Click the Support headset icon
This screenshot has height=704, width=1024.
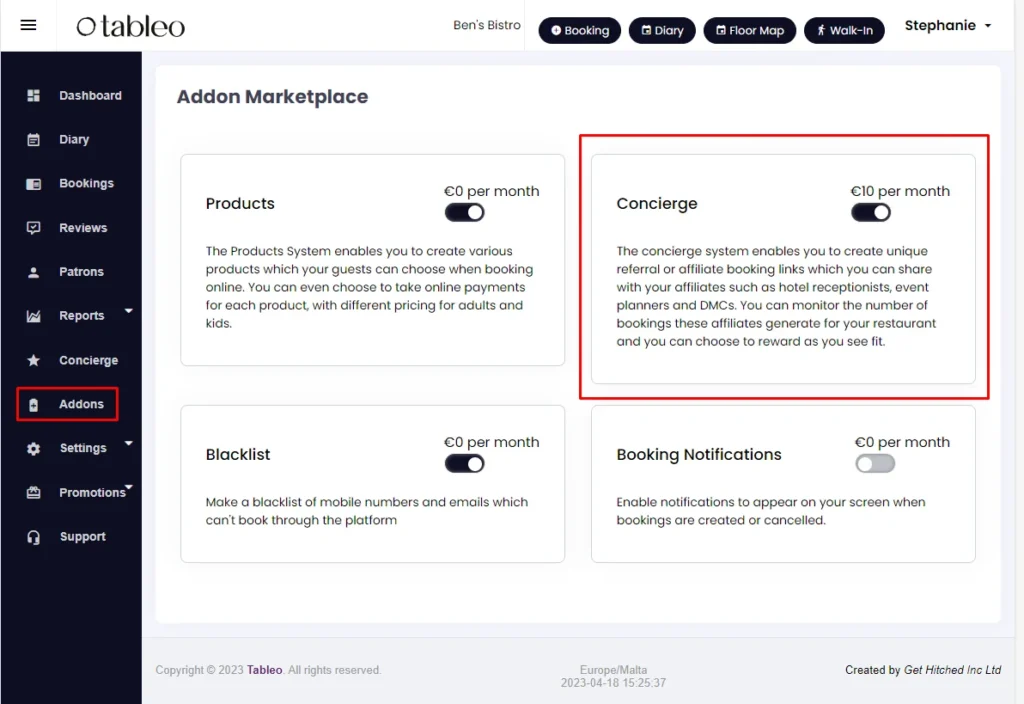pyautogui.click(x=33, y=537)
